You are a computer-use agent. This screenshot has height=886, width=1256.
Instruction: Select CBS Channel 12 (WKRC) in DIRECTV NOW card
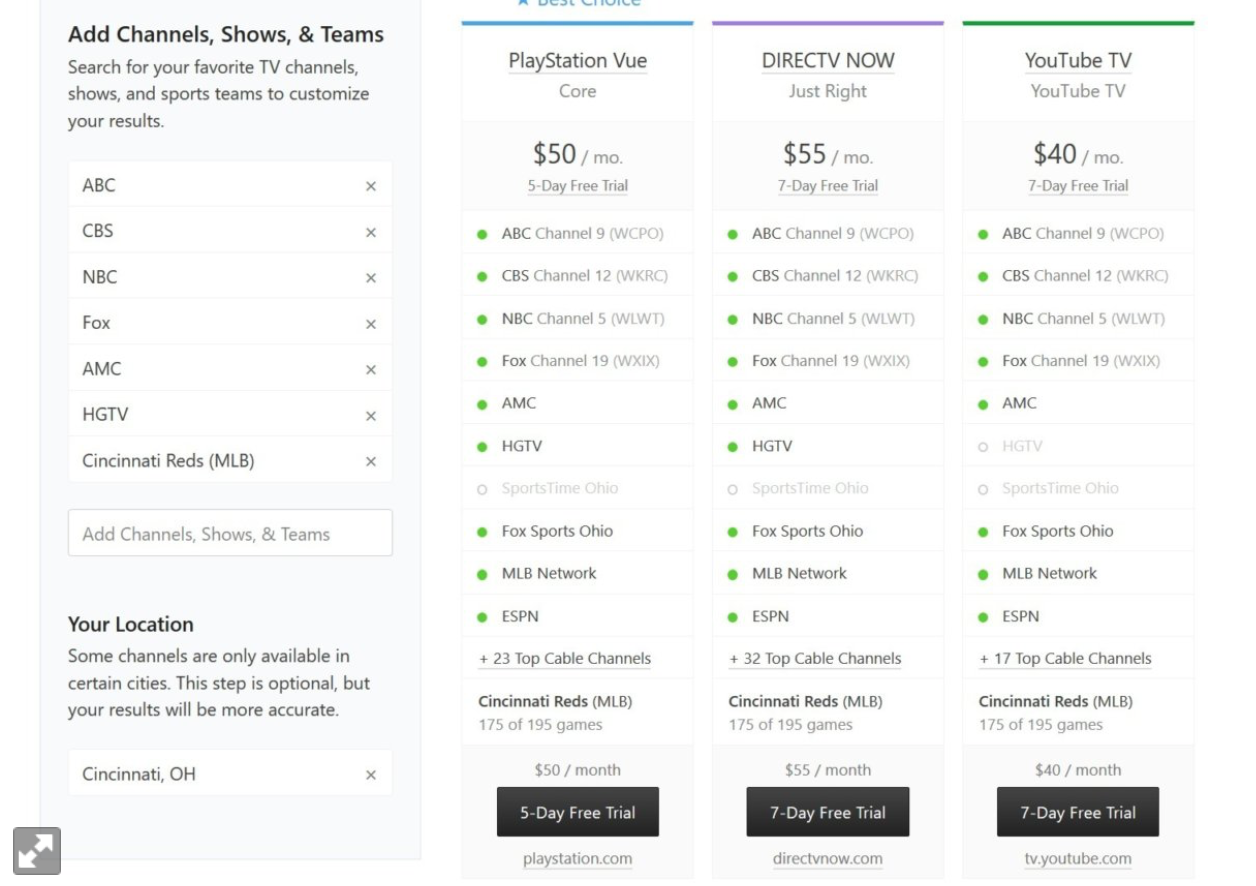click(x=834, y=276)
